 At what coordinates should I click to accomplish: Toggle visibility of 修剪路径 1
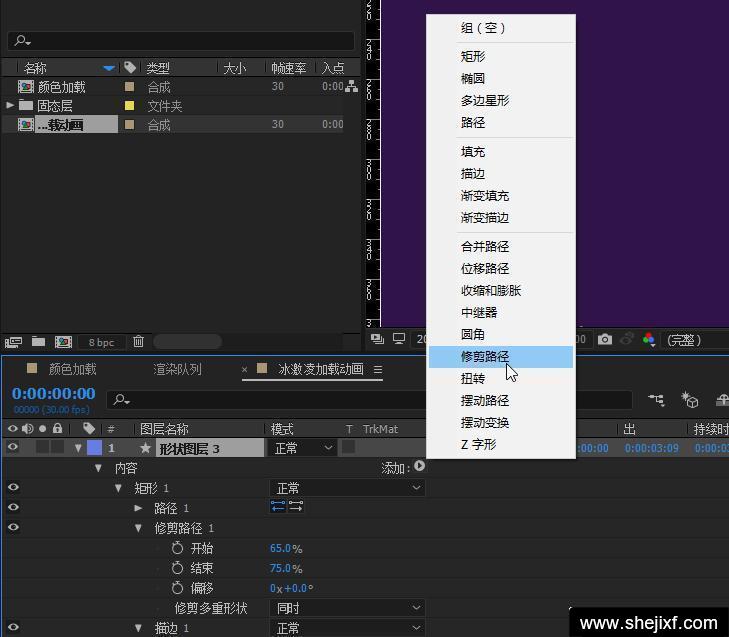click(x=13, y=528)
